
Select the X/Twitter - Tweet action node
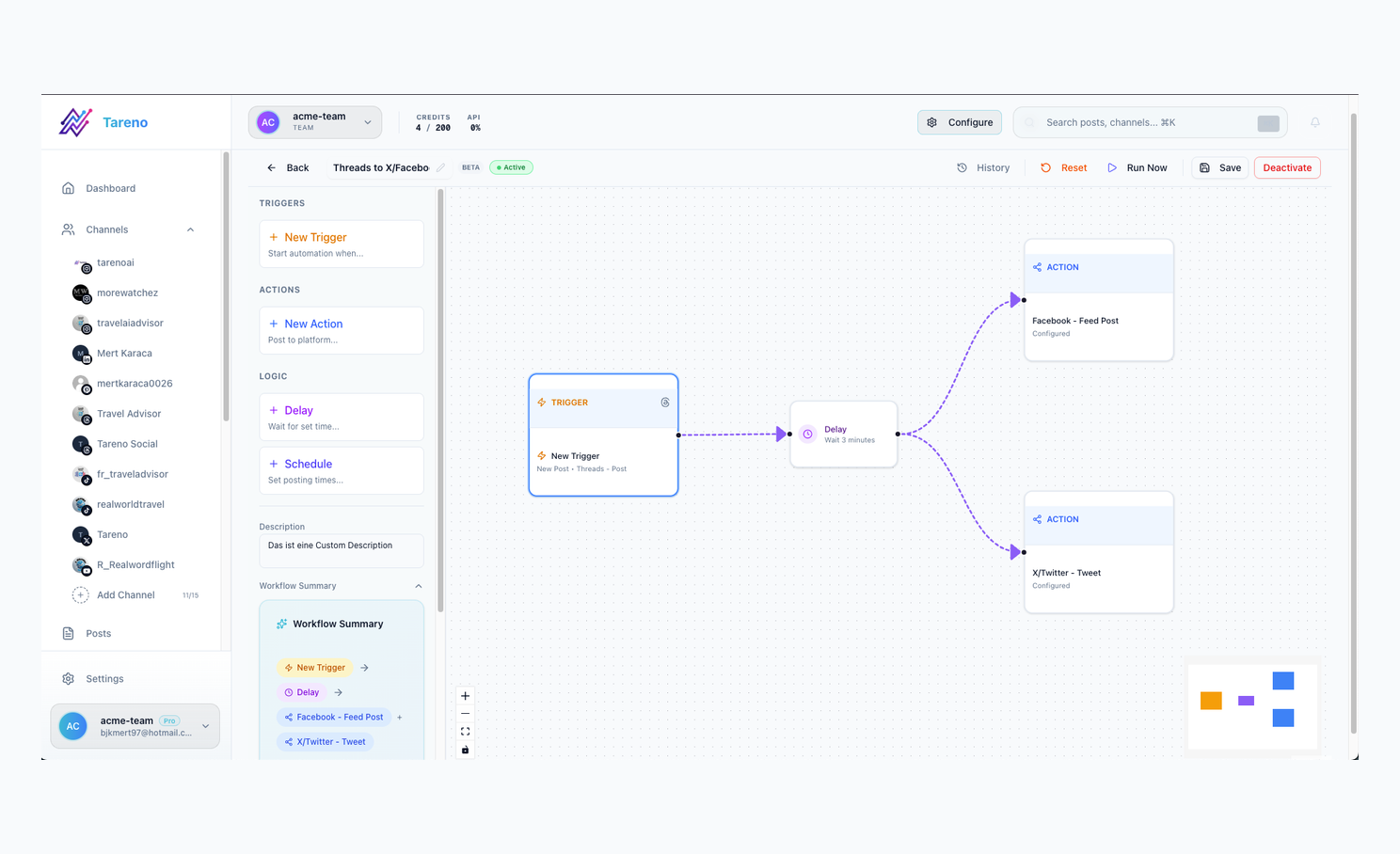point(1098,552)
